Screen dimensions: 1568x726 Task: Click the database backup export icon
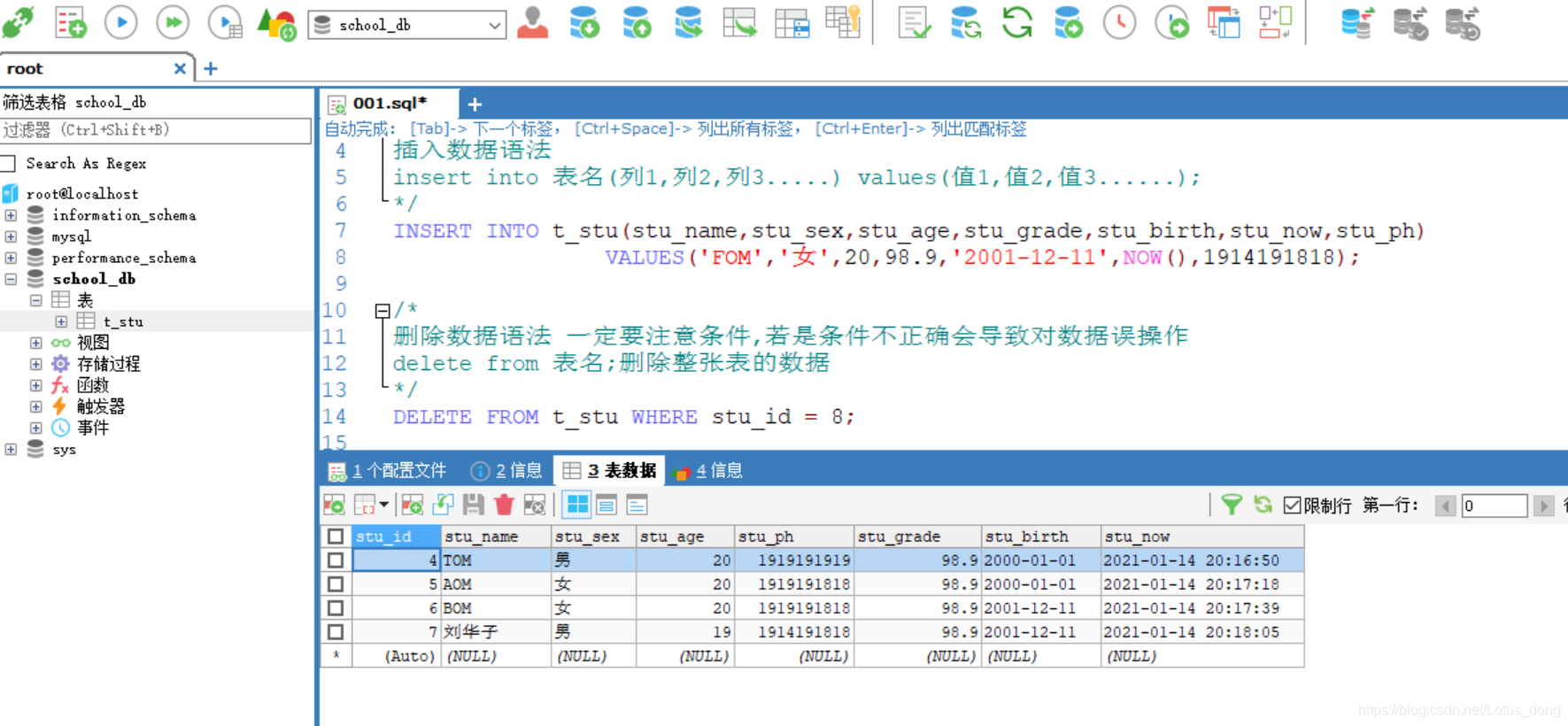point(637,23)
